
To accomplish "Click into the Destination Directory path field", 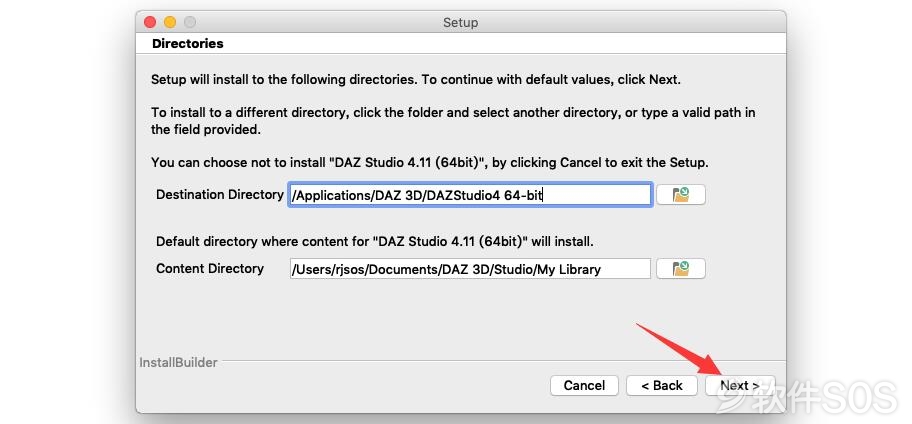I will click(470, 195).
